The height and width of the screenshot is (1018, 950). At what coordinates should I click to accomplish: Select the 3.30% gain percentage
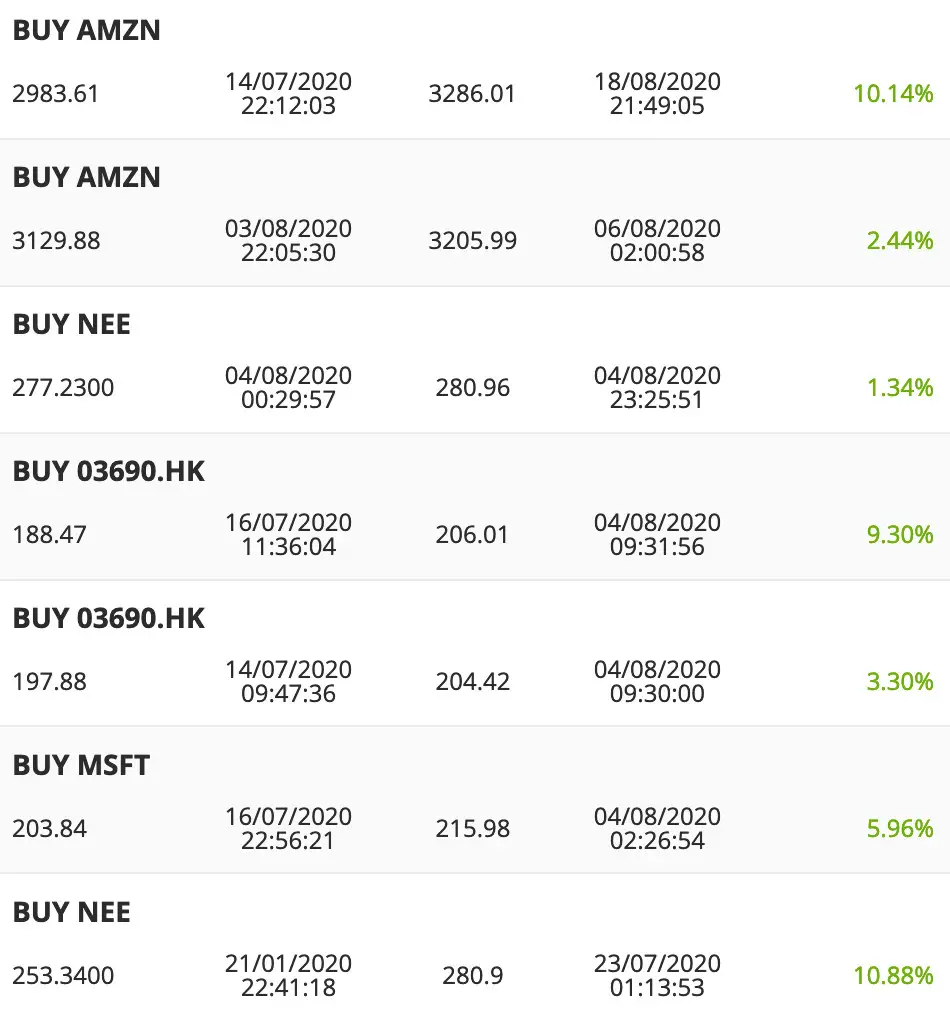900,682
